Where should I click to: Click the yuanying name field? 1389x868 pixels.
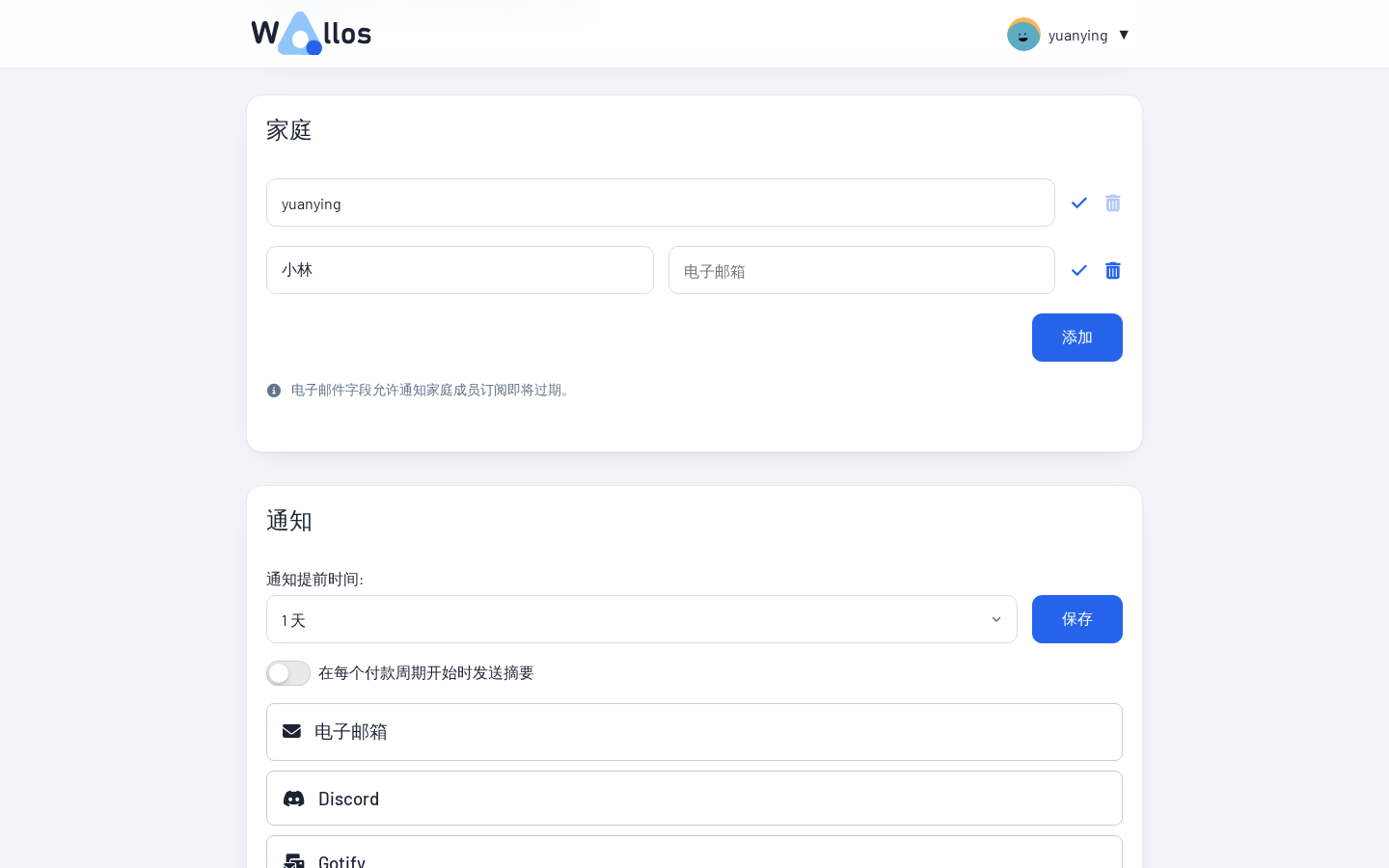661,203
